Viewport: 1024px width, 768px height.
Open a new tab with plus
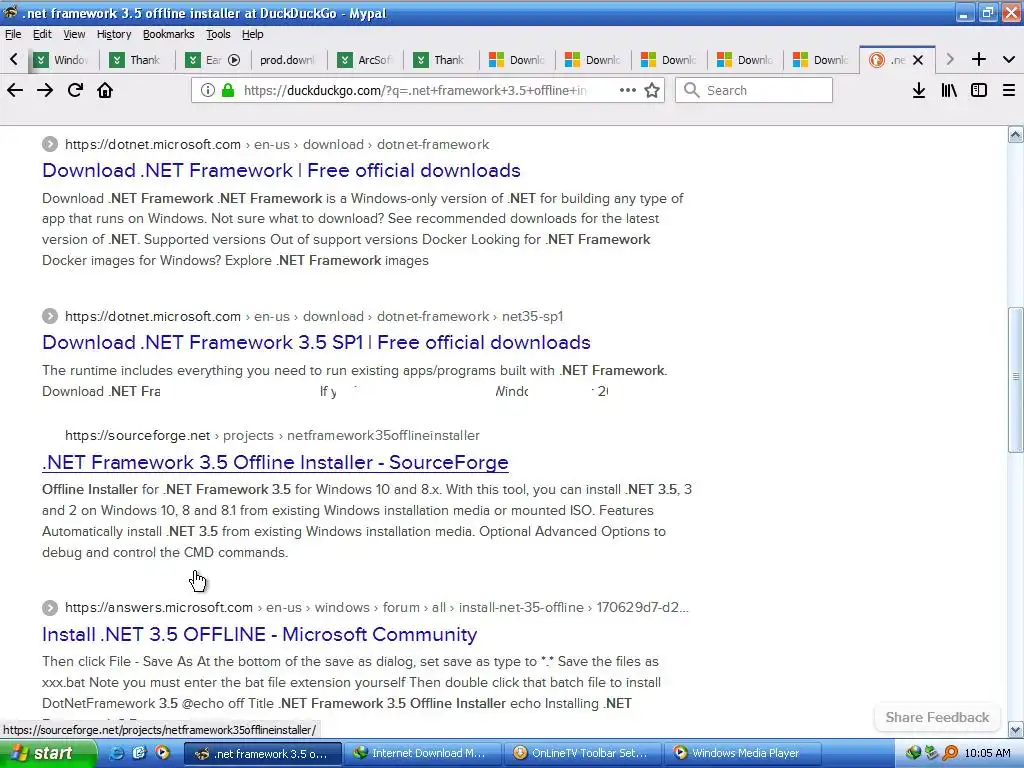[x=978, y=59]
